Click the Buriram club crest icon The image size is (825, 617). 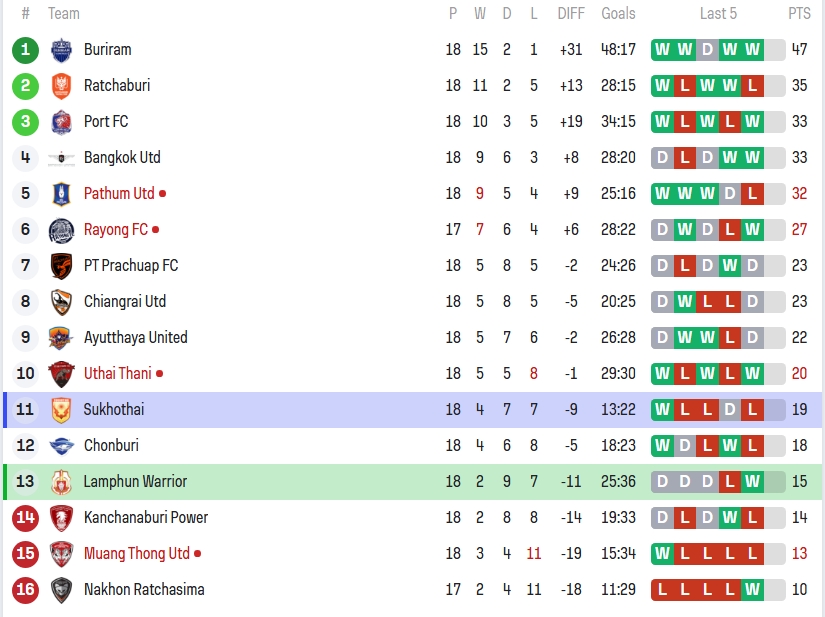pos(61,50)
